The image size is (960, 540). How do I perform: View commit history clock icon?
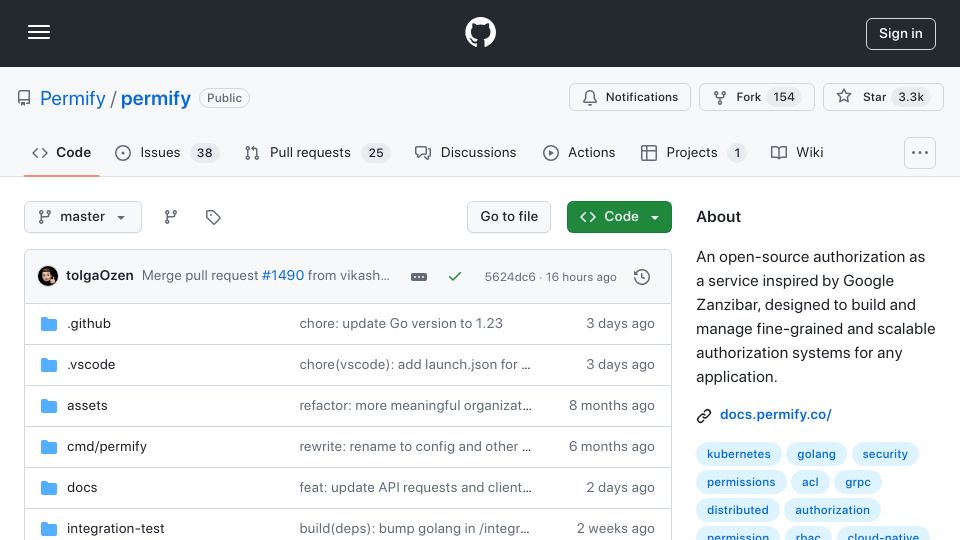[642, 277]
